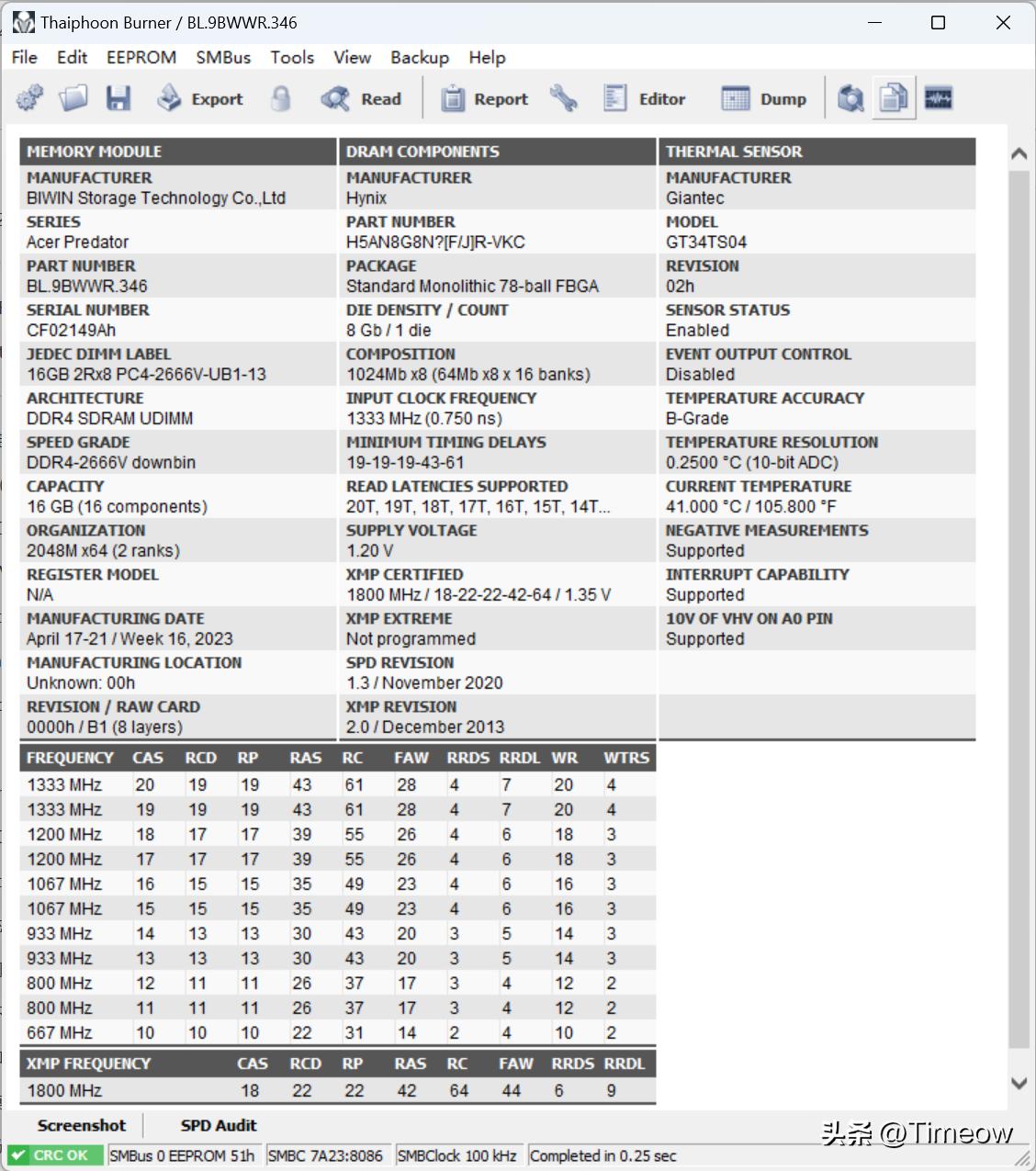Click the Acer Predator series value

(77, 242)
